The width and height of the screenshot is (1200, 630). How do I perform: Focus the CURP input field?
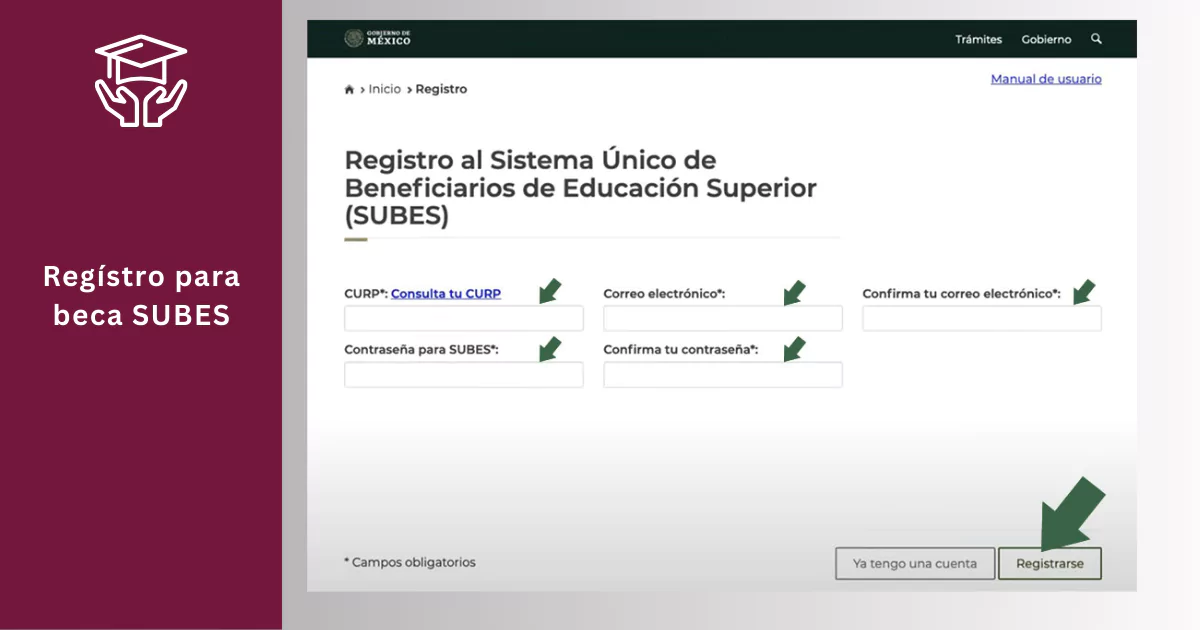464,319
